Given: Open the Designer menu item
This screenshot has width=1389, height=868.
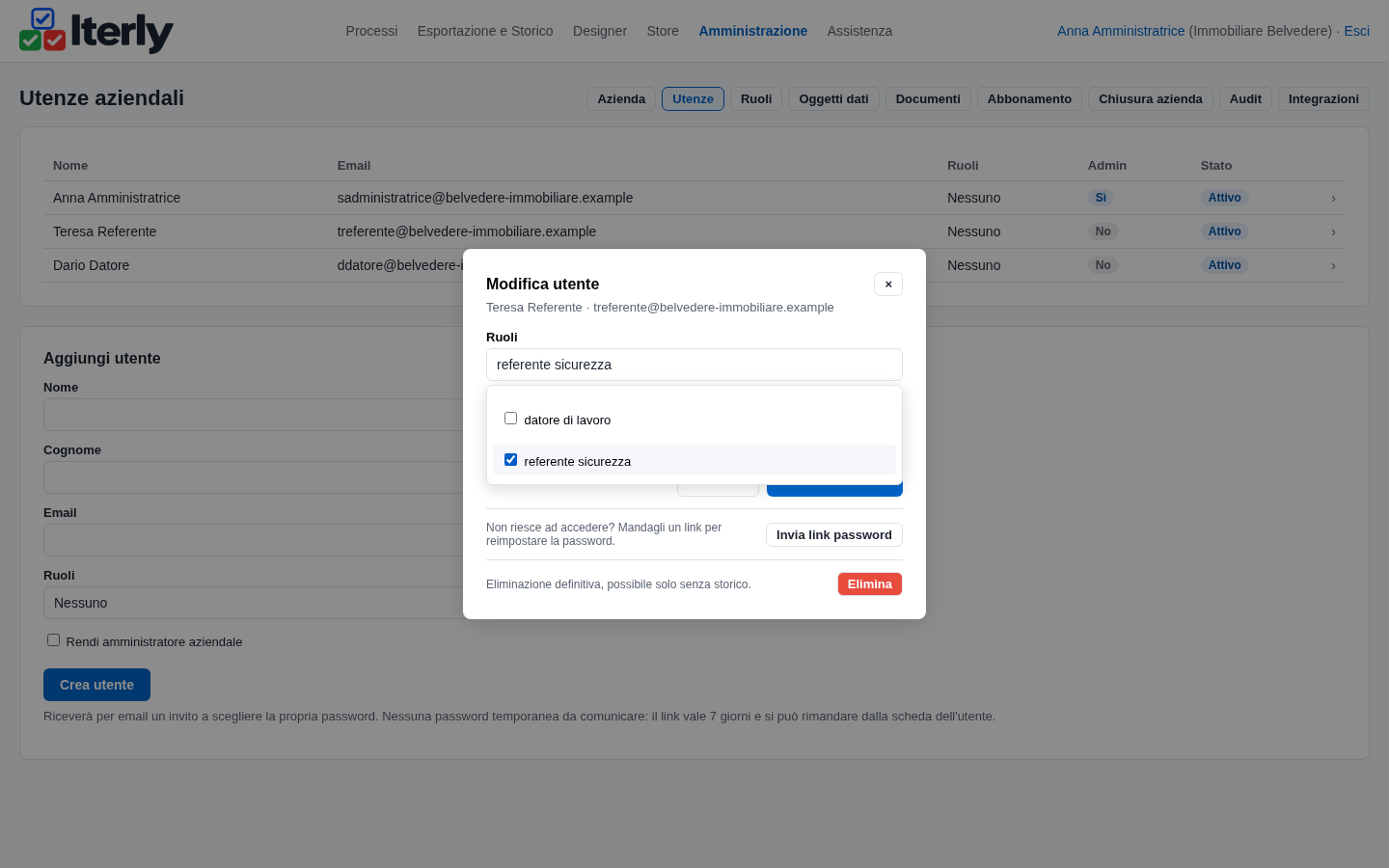Looking at the screenshot, I should coord(600,31).
